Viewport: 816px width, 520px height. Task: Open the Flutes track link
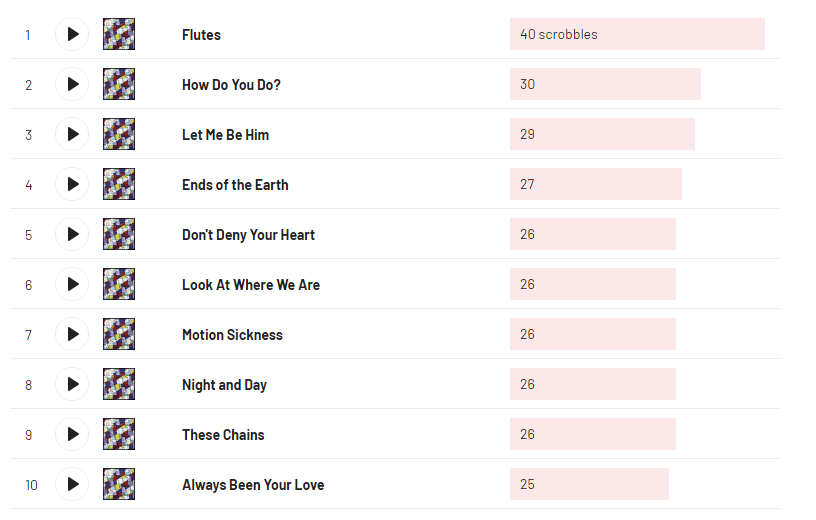pyautogui.click(x=201, y=35)
